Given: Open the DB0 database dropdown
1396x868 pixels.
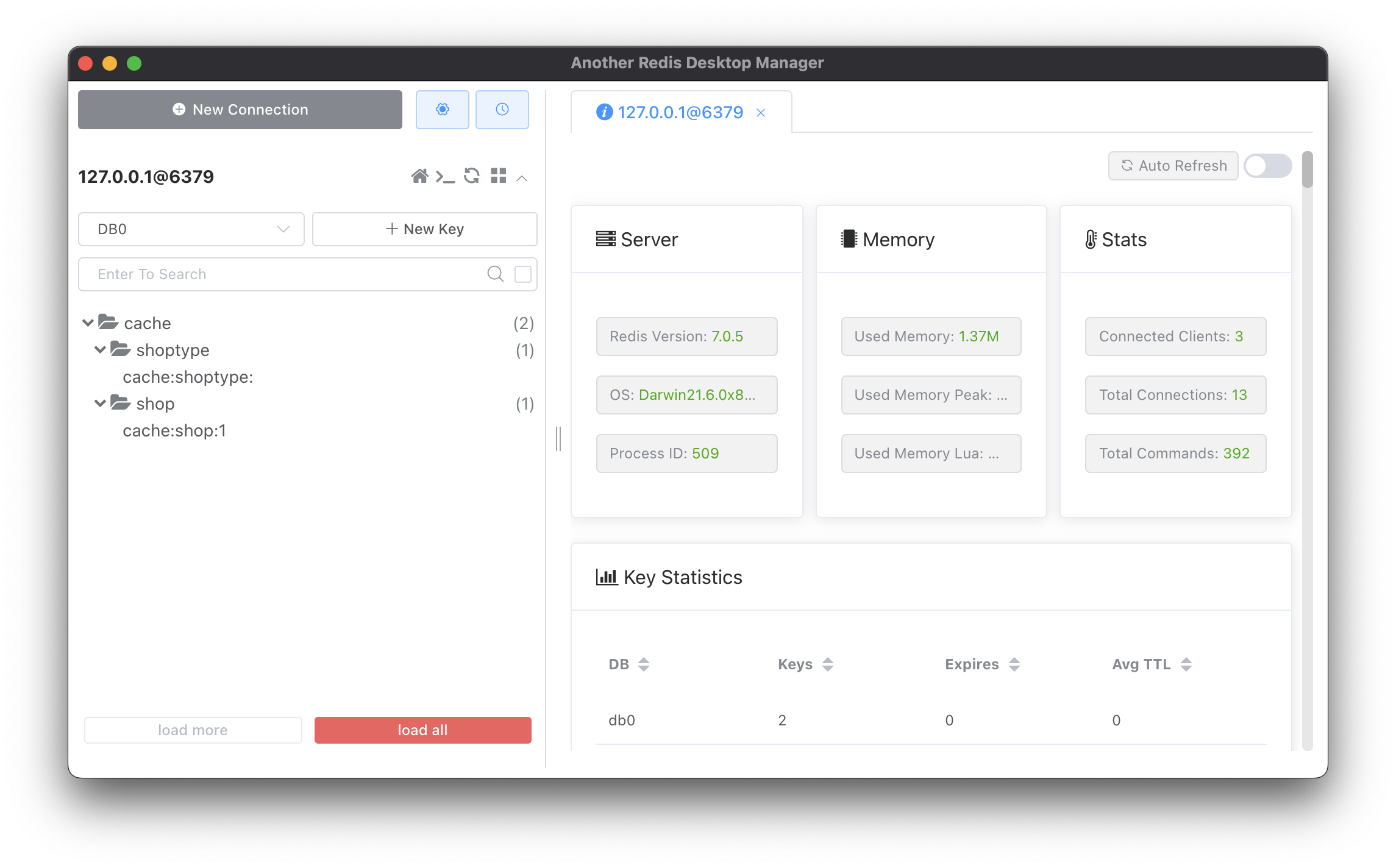Looking at the screenshot, I should 191,229.
